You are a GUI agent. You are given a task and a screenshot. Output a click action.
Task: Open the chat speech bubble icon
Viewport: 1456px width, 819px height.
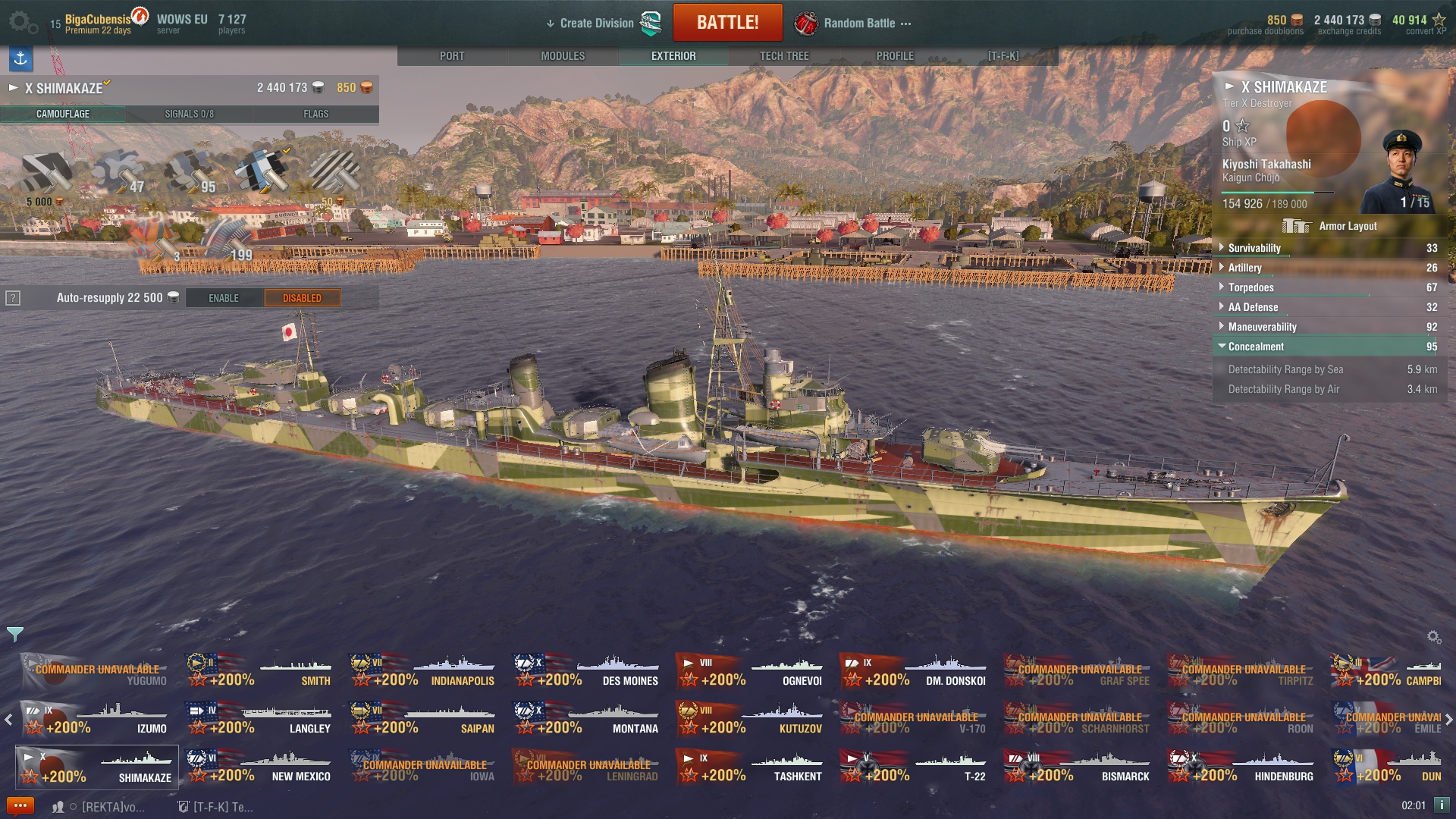pyautogui.click(x=20, y=805)
